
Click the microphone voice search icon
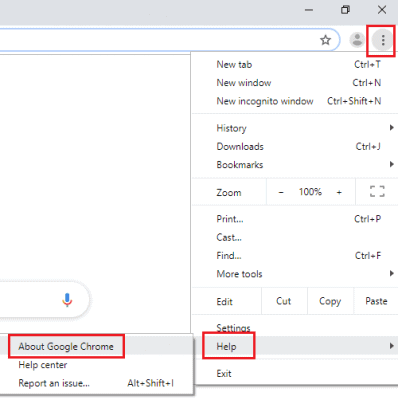click(x=67, y=300)
